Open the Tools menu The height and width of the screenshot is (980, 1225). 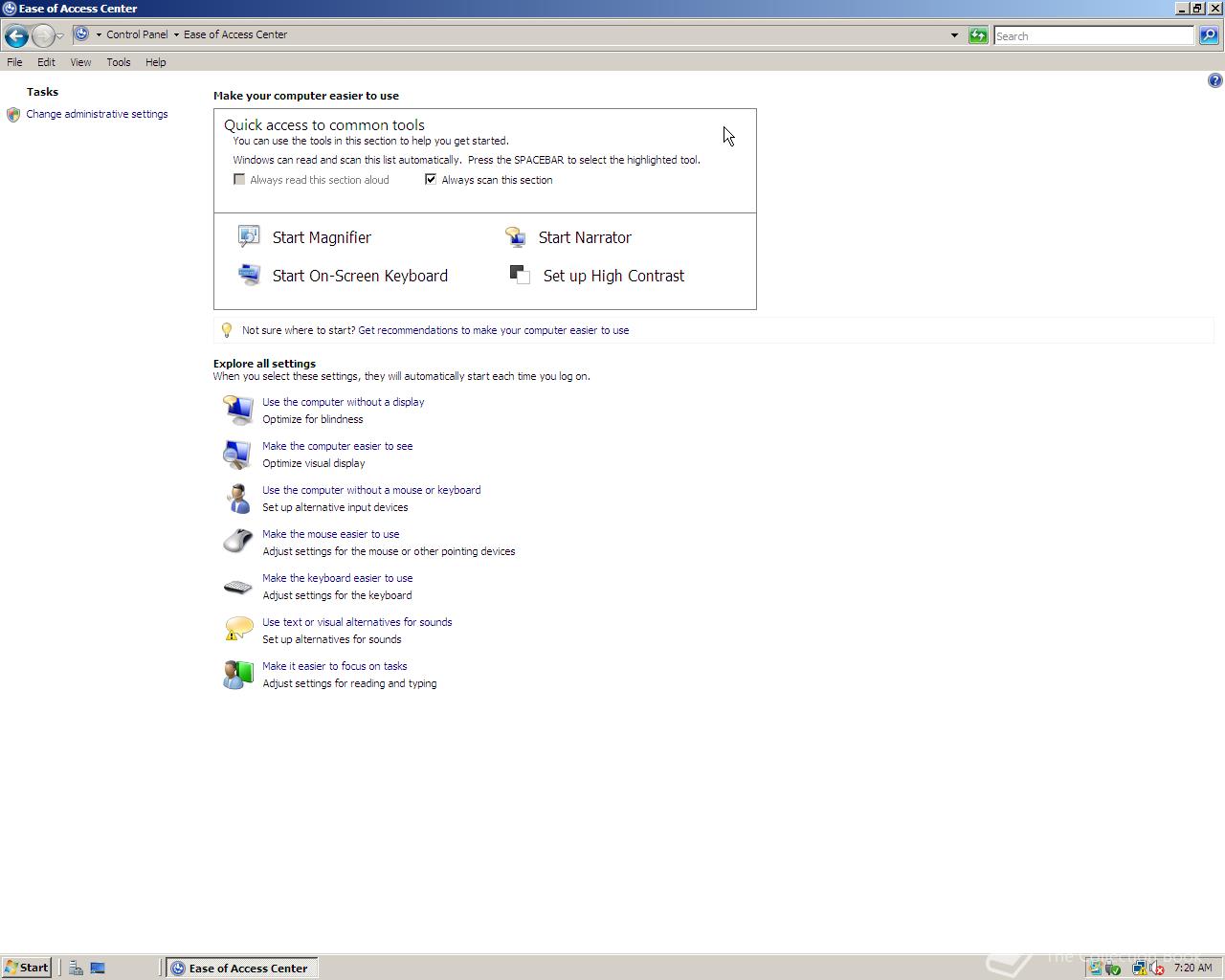[x=119, y=62]
